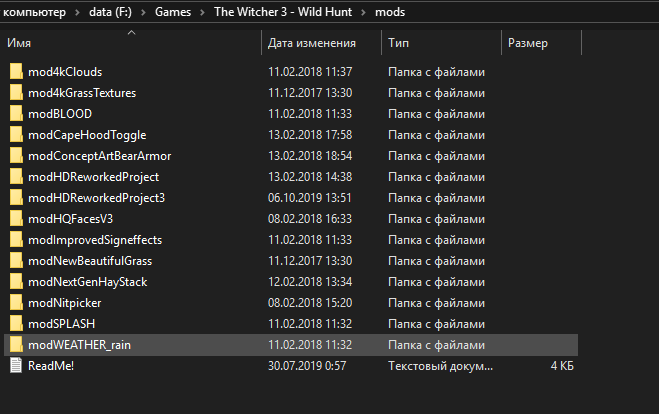Select the modBLOOD folder icon
This screenshot has width=659, height=414.
[16, 113]
